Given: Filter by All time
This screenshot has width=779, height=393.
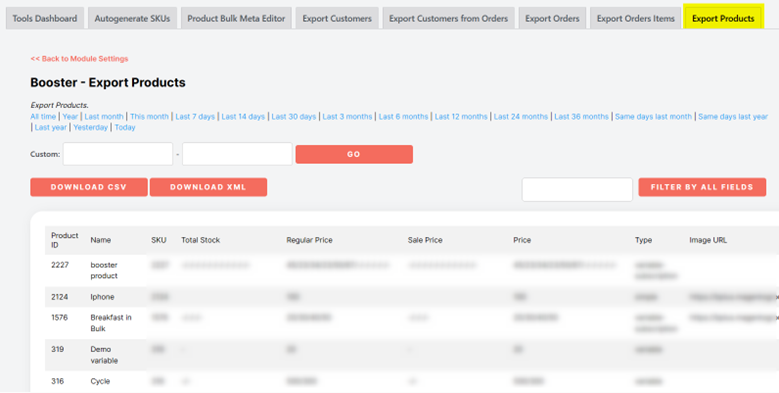Looking at the screenshot, I should click(43, 116).
